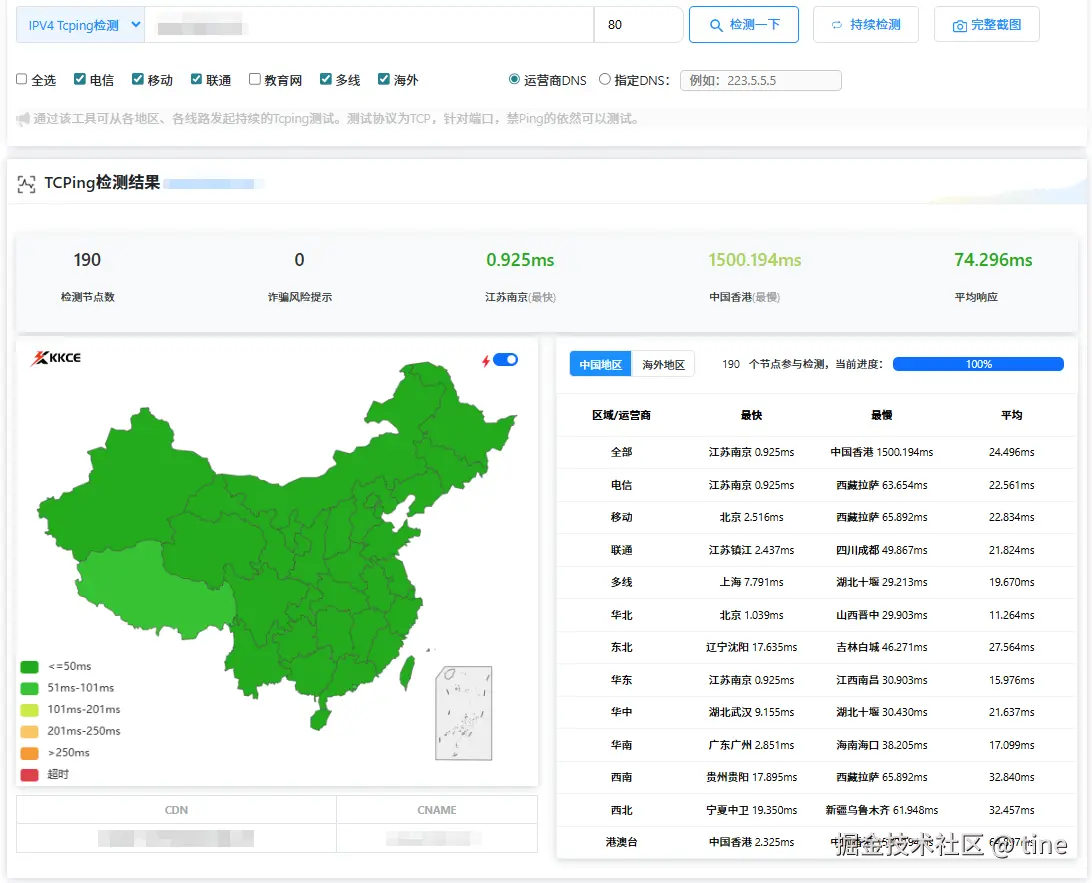Viewport: 1092px width, 883px height.
Task: Click the 74.296ms average summary value
Action: [x=993, y=260]
